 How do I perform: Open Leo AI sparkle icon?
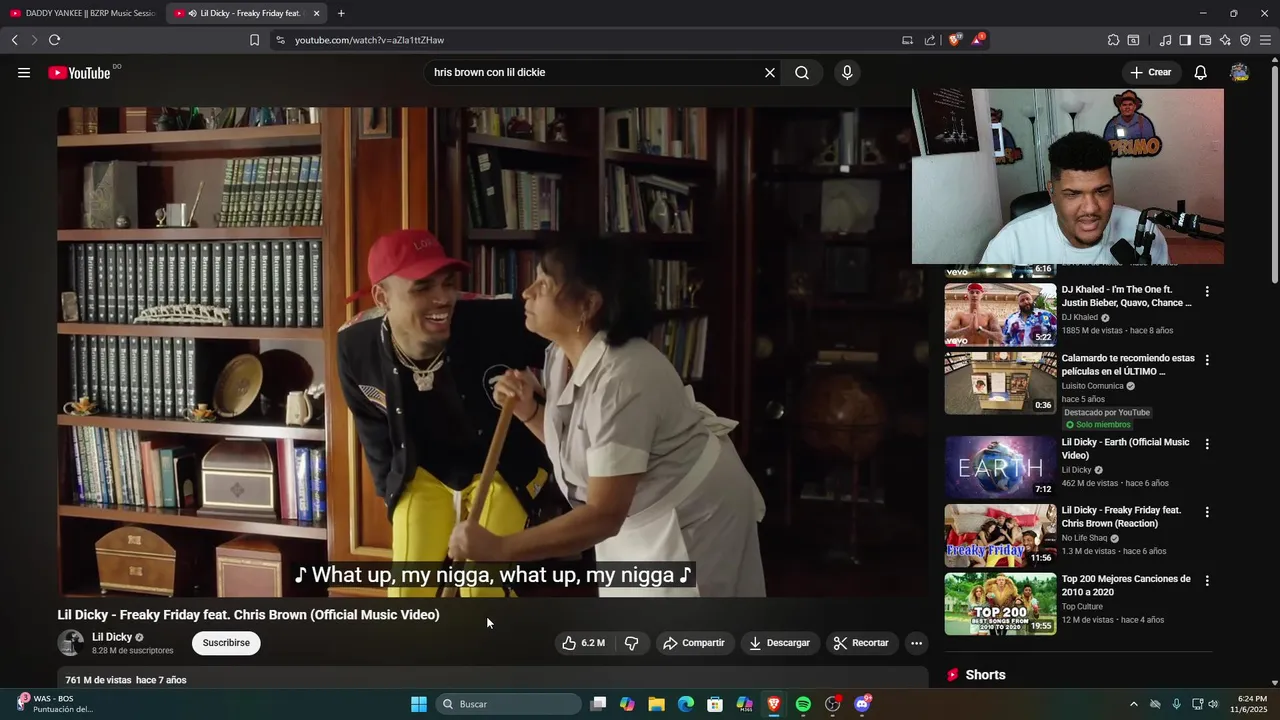click(x=1225, y=40)
